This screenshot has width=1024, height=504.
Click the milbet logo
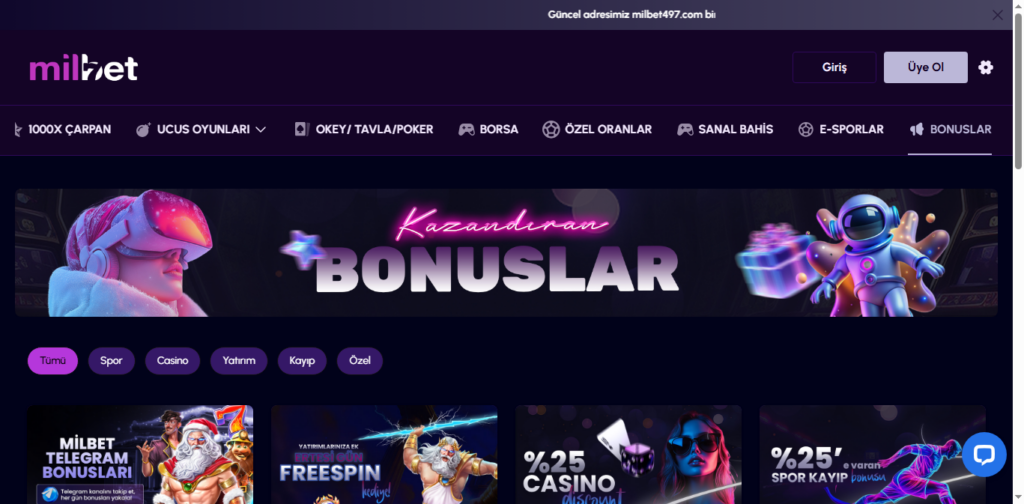coord(84,68)
